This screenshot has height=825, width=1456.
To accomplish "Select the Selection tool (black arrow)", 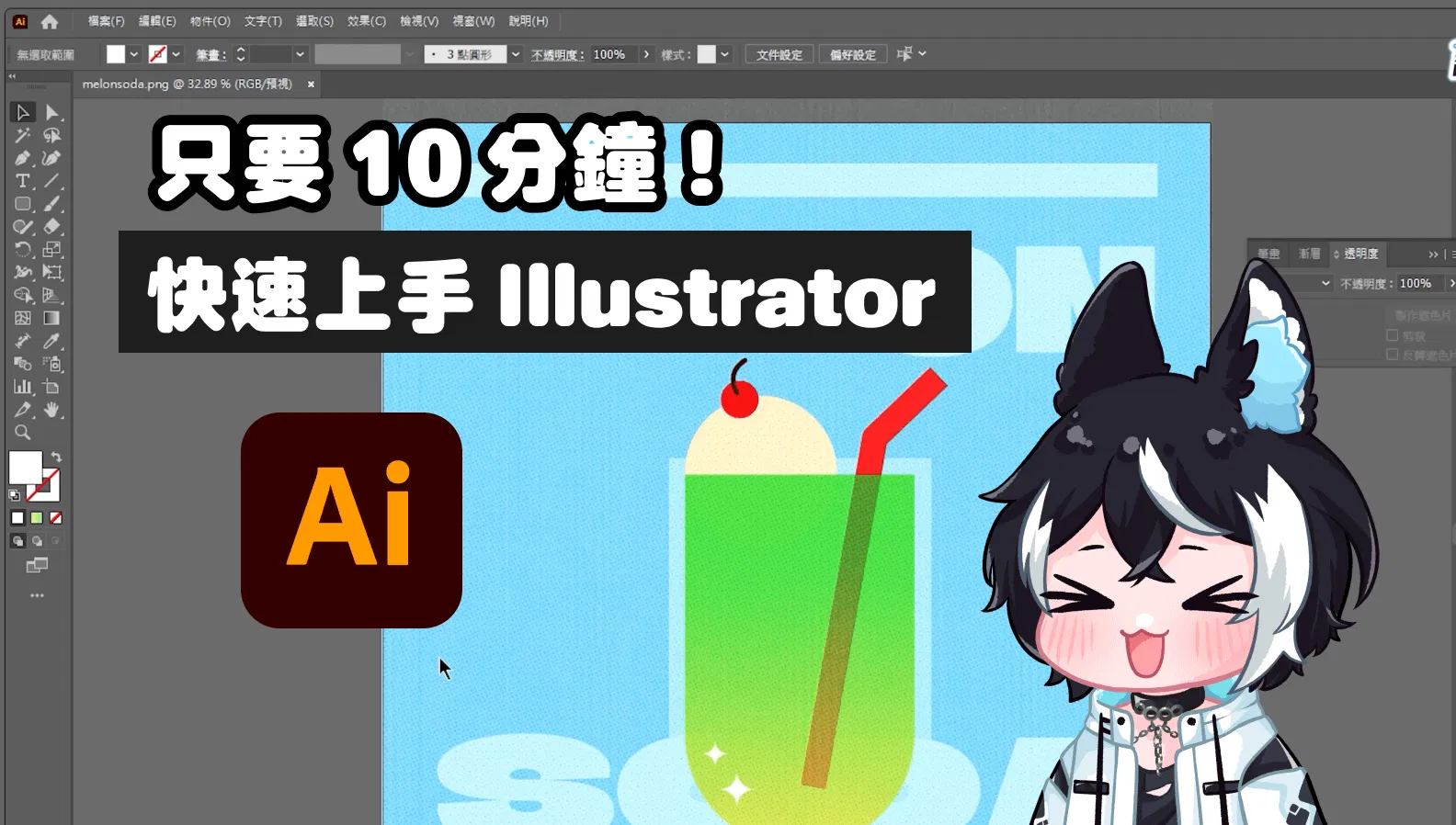I will pos(23,112).
